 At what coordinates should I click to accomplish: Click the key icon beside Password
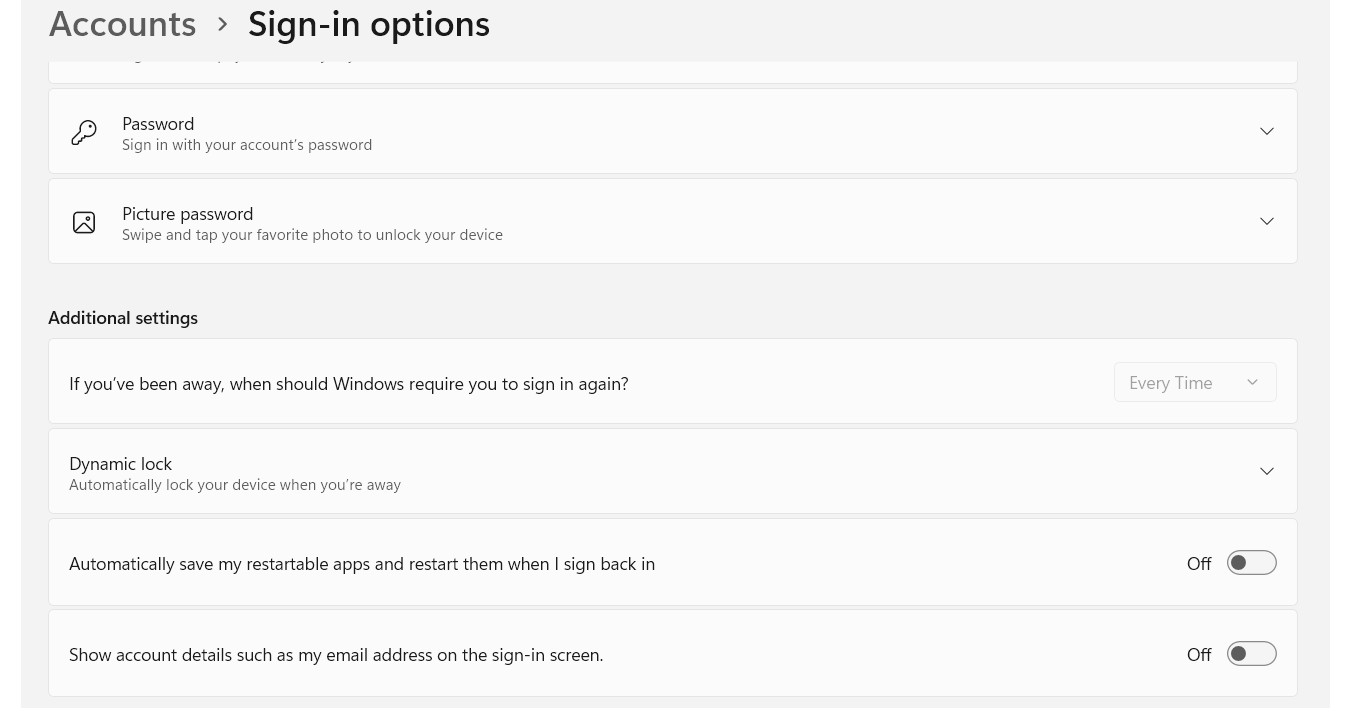pyautogui.click(x=84, y=132)
